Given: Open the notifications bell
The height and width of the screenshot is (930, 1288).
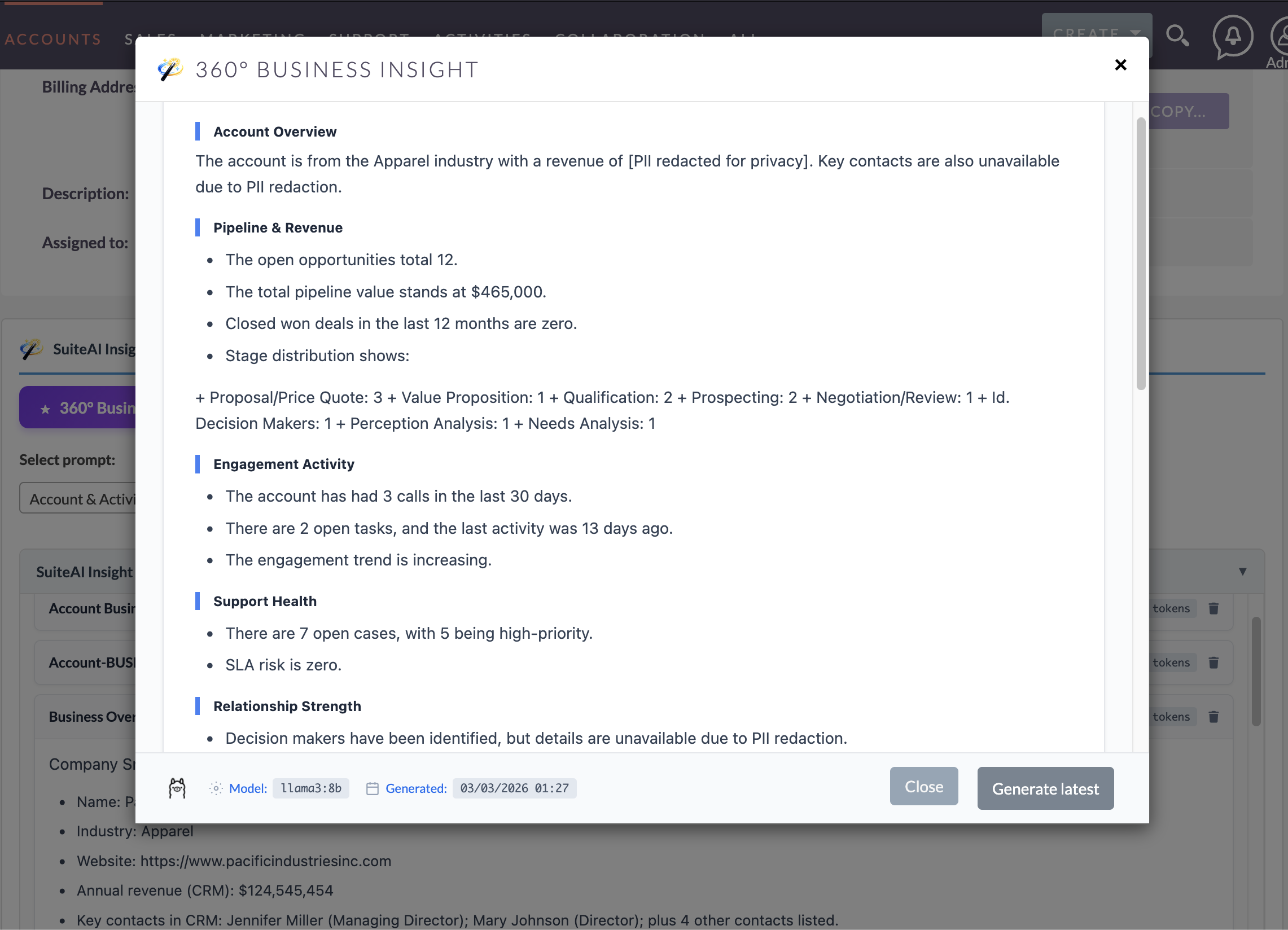Looking at the screenshot, I should 1232,36.
